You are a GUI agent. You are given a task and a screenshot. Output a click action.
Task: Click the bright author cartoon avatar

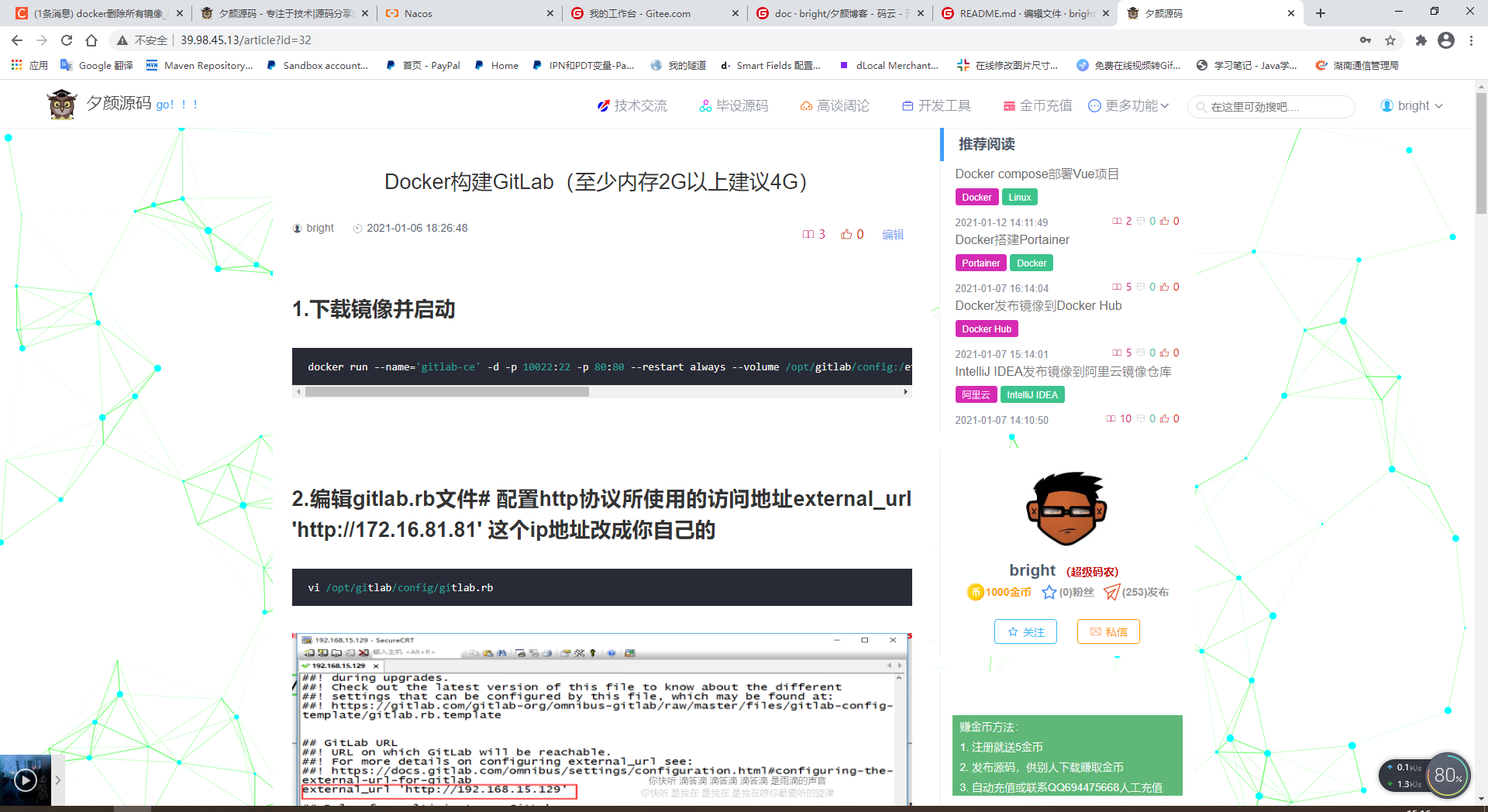tap(1067, 509)
